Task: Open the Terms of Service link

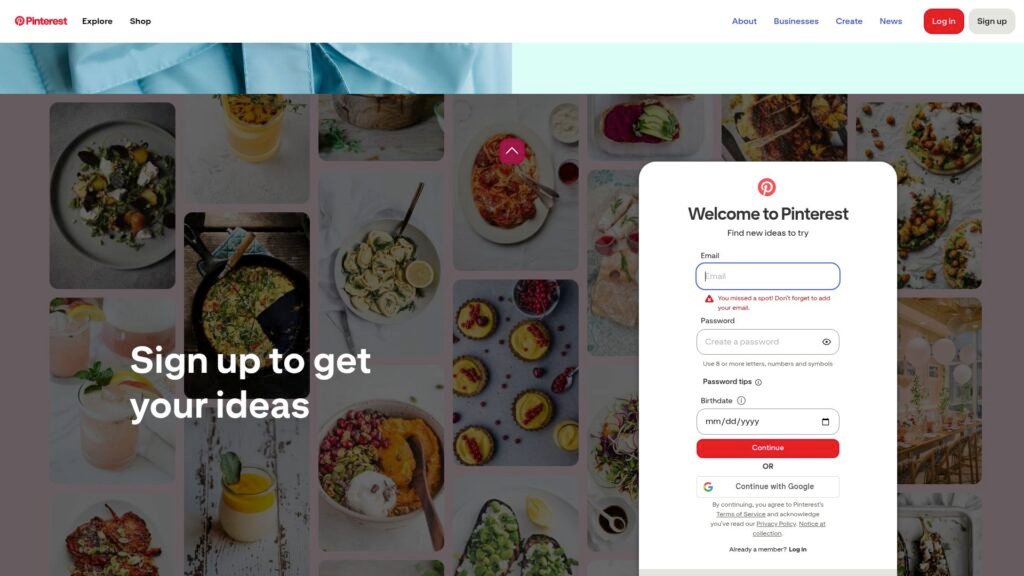Action: [x=740, y=514]
